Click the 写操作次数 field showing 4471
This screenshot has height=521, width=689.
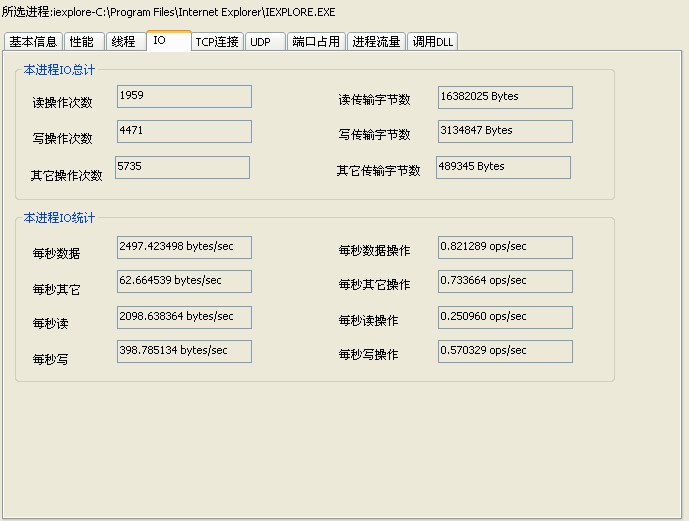pyautogui.click(x=184, y=131)
